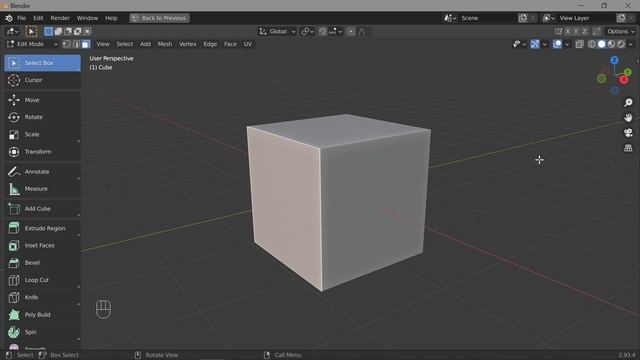
Task: Select the Select Box tool
Action: [x=42, y=63]
